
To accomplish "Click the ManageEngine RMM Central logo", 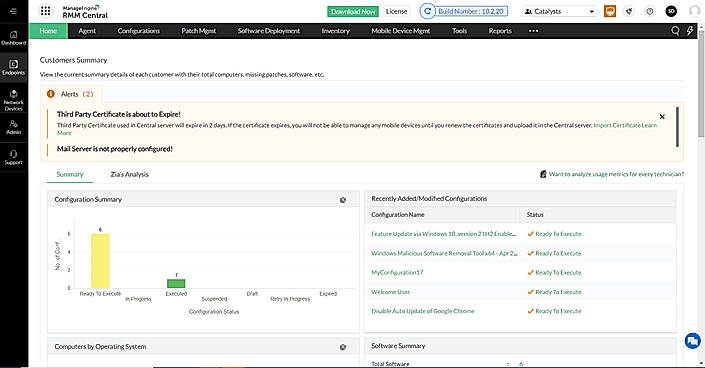I will pyautogui.click(x=85, y=12).
